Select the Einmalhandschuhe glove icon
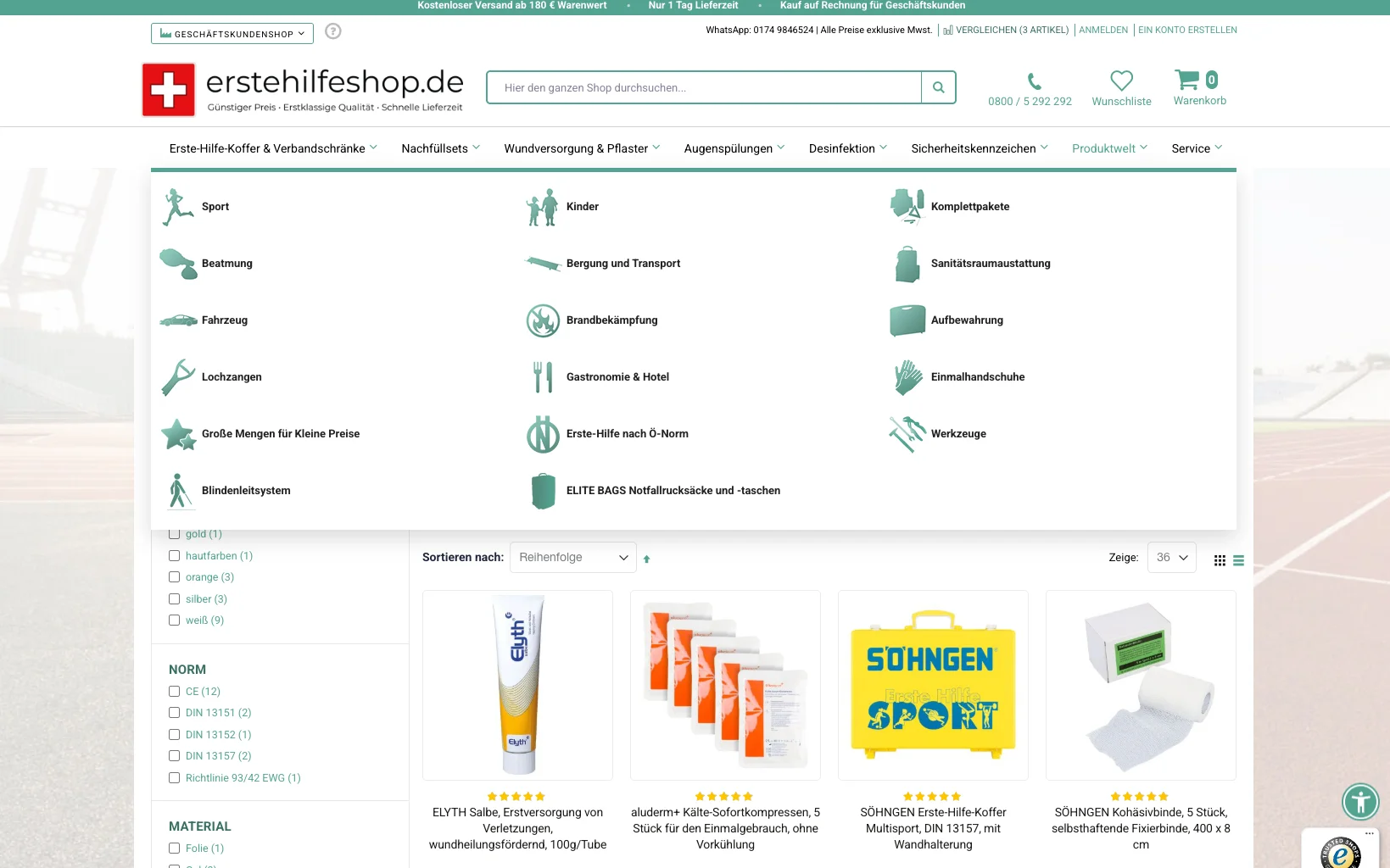Image resolution: width=1390 pixels, height=868 pixels. pyautogui.click(x=907, y=377)
